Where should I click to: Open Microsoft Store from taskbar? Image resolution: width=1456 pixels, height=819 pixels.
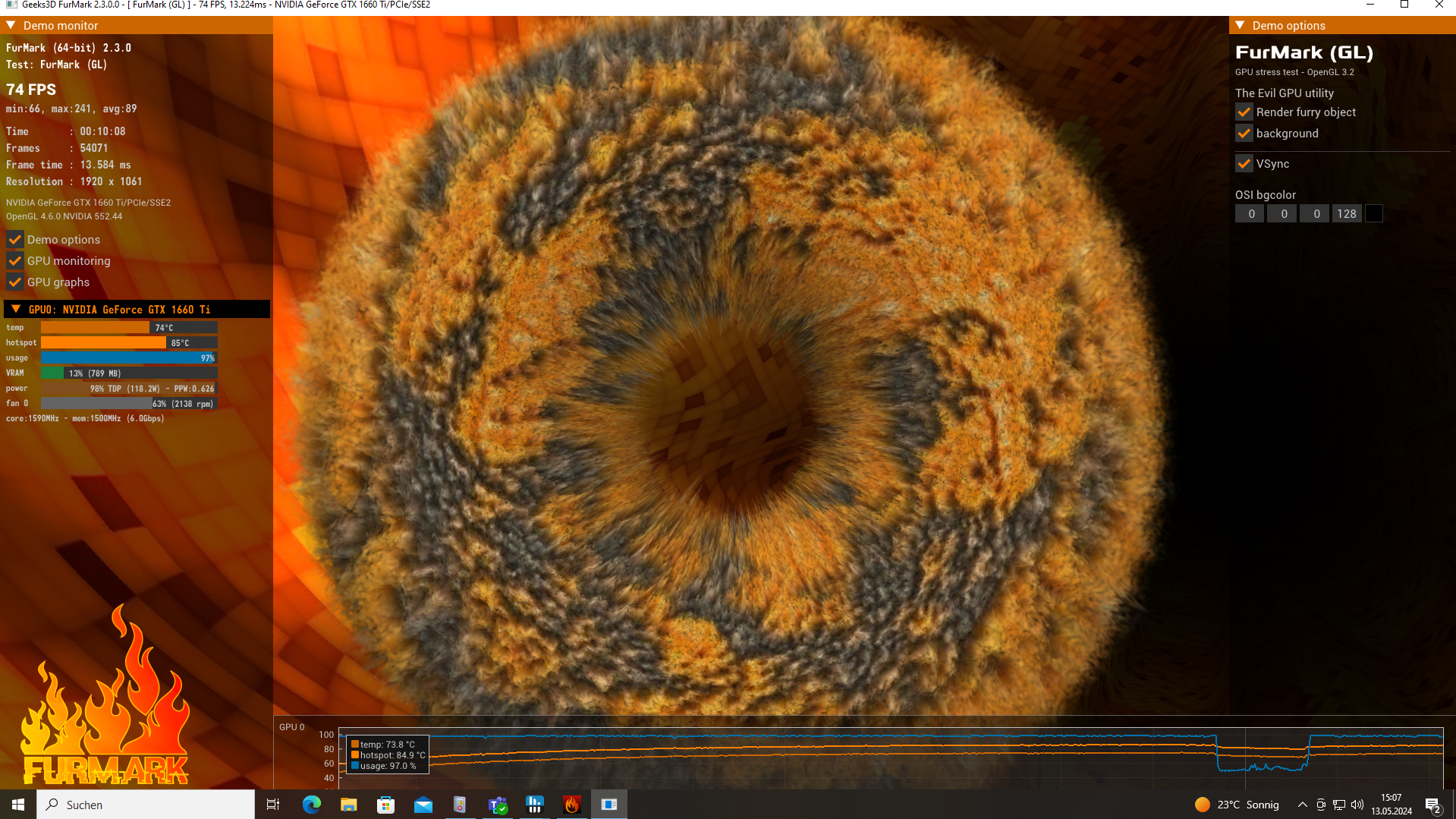[x=386, y=805]
